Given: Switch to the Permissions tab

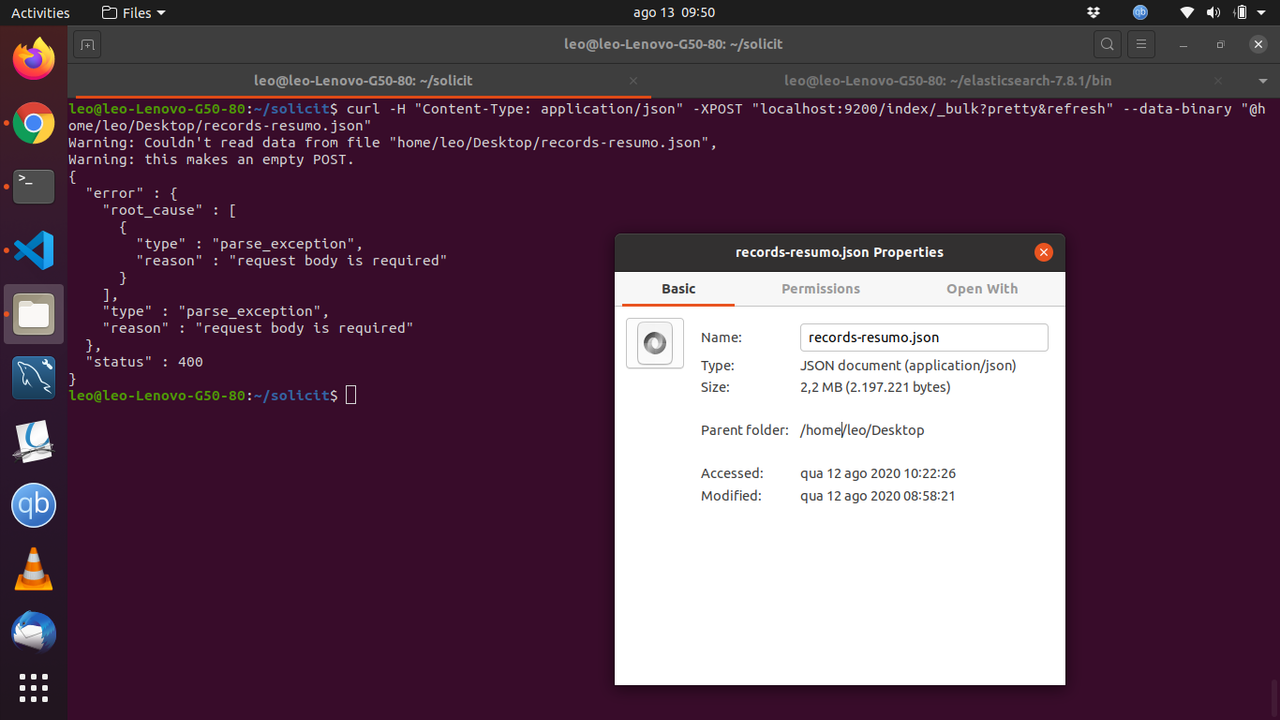Looking at the screenshot, I should (820, 288).
